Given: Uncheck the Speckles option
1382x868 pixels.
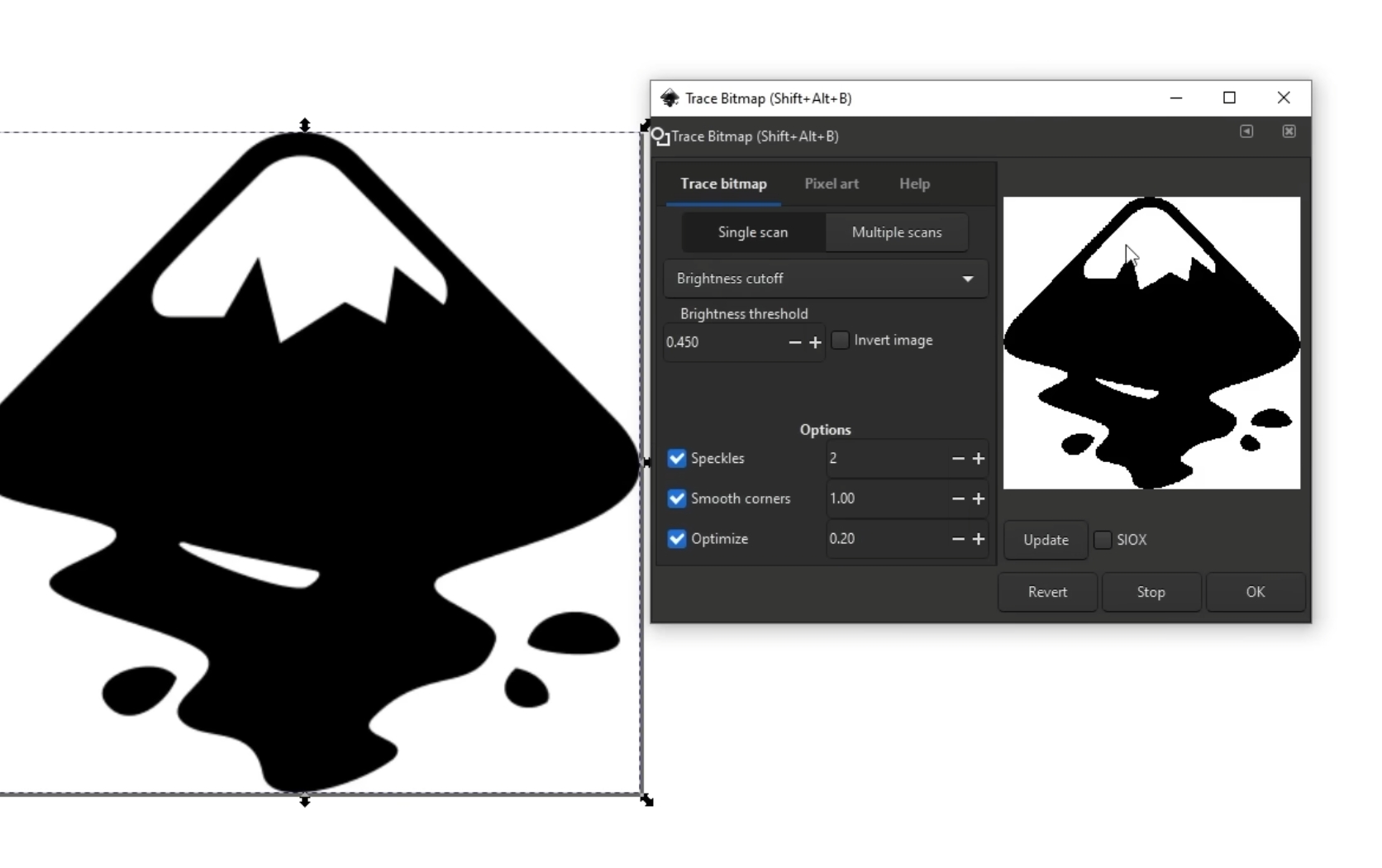Looking at the screenshot, I should [x=677, y=459].
